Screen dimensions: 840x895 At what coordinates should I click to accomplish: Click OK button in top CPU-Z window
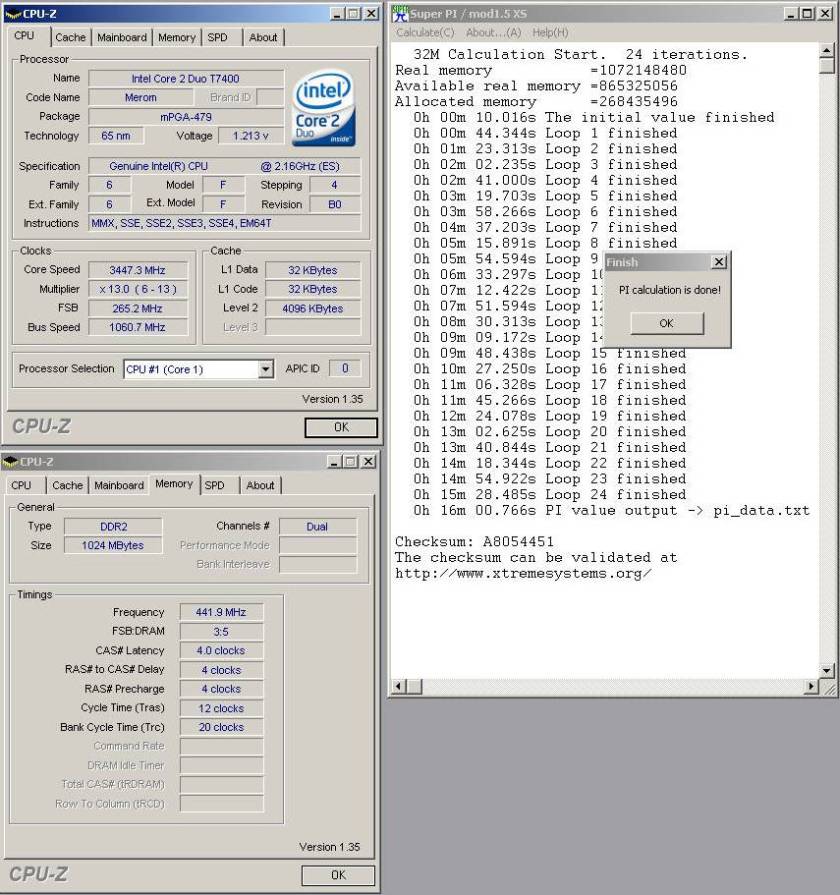[x=341, y=427]
